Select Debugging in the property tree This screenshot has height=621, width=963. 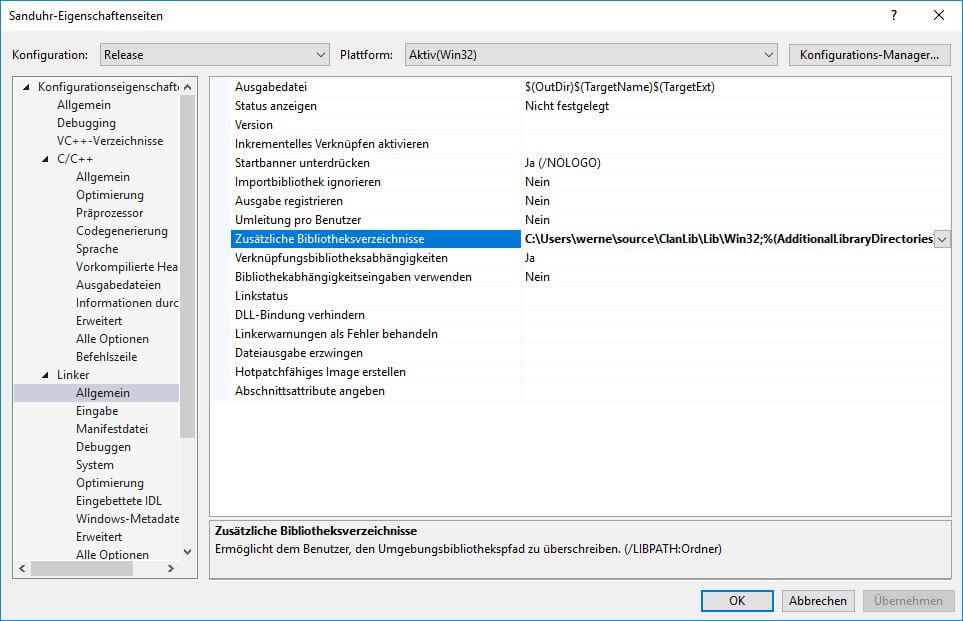[x=86, y=123]
